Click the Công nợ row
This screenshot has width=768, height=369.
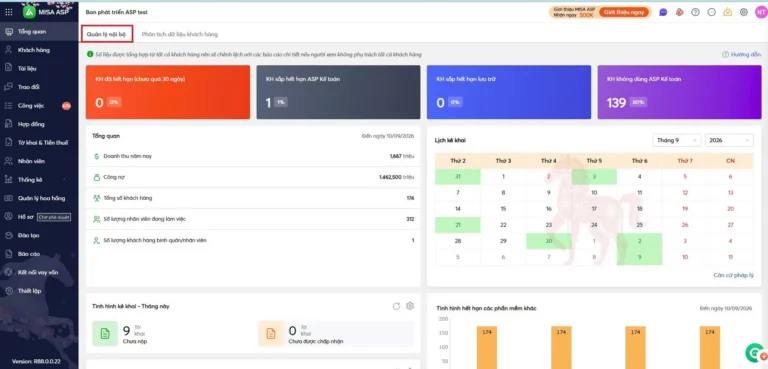tap(253, 177)
